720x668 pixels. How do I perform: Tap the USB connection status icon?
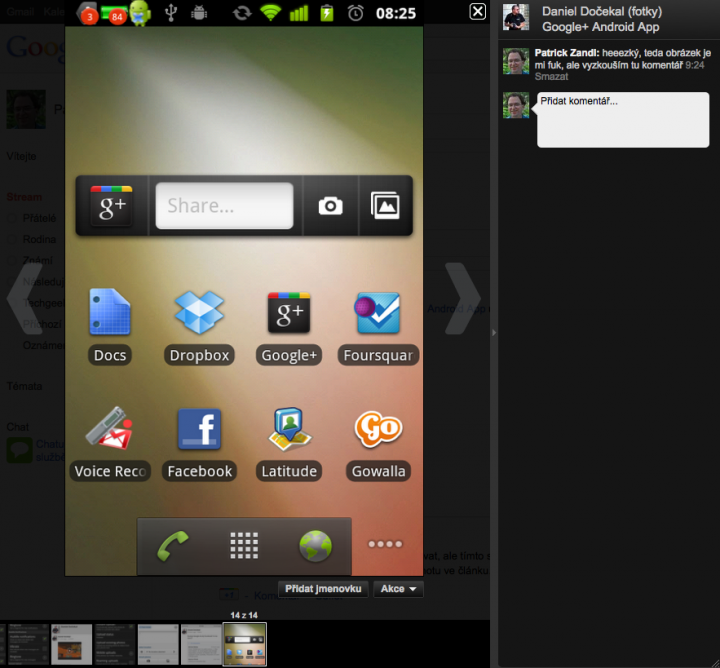point(171,13)
